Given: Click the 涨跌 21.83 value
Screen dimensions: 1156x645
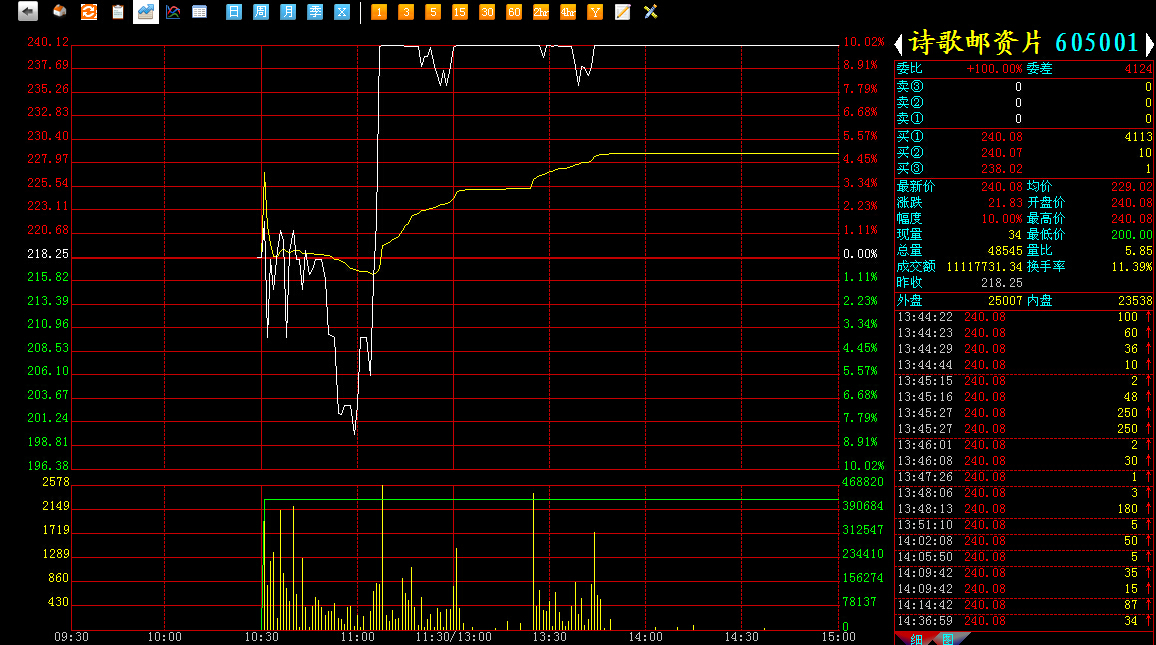Looking at the screenshot, I should [1005, 203].
